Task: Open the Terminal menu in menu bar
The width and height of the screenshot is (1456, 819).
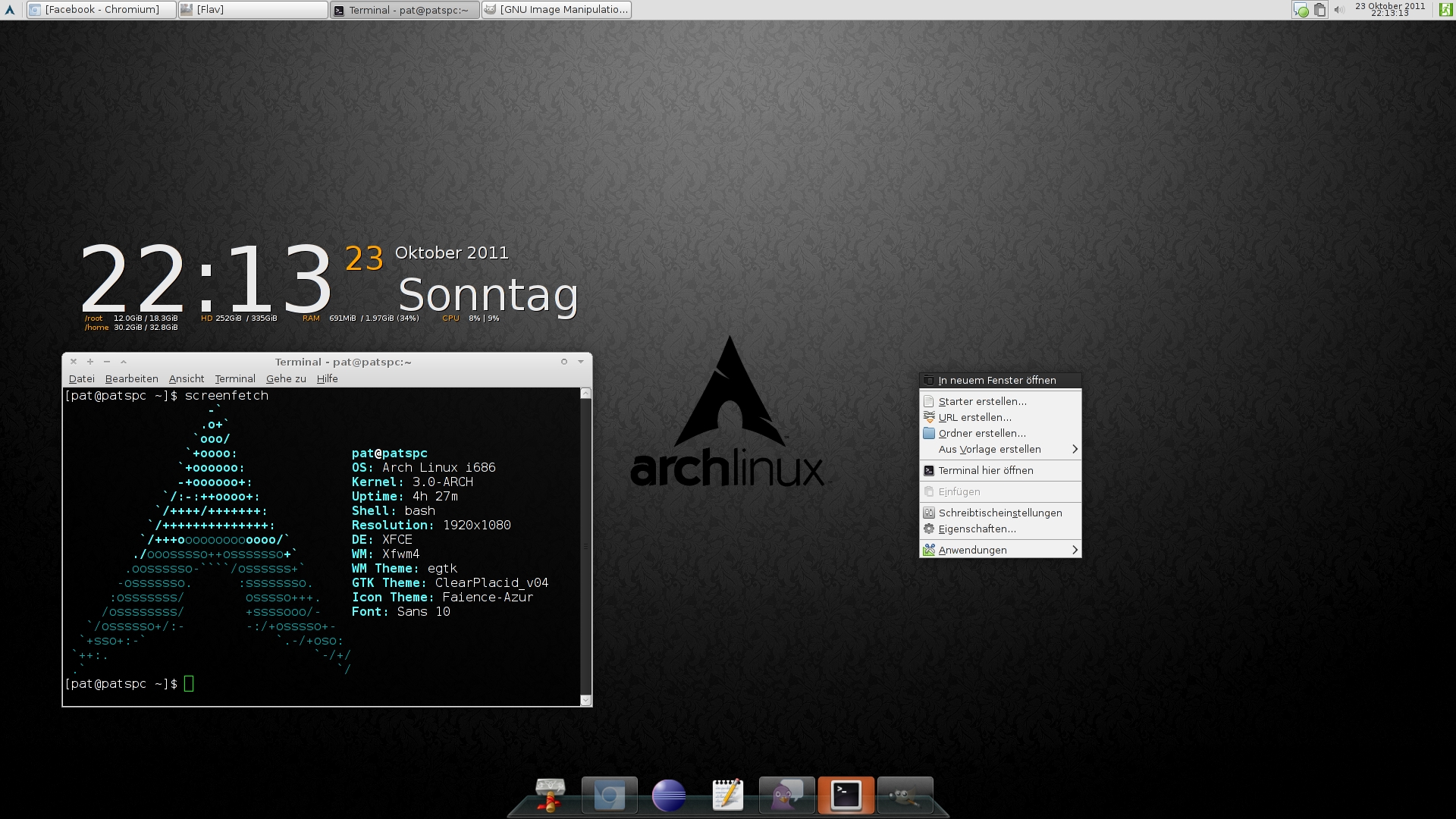Action: point(235,379)
